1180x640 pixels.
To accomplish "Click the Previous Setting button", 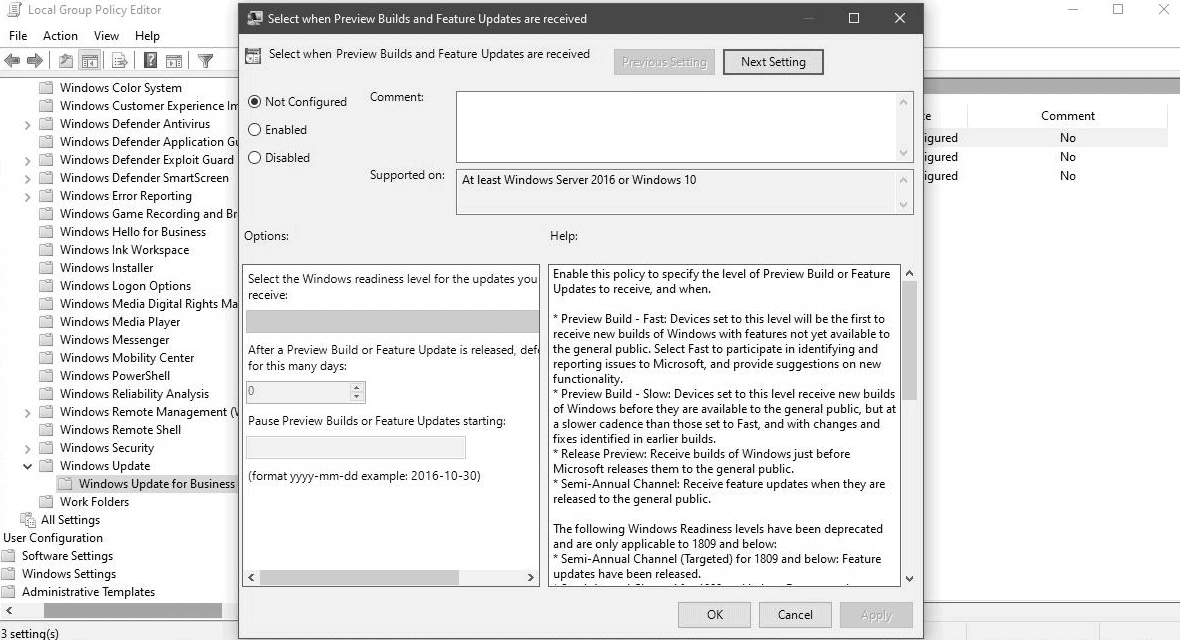I will [664, 62].
